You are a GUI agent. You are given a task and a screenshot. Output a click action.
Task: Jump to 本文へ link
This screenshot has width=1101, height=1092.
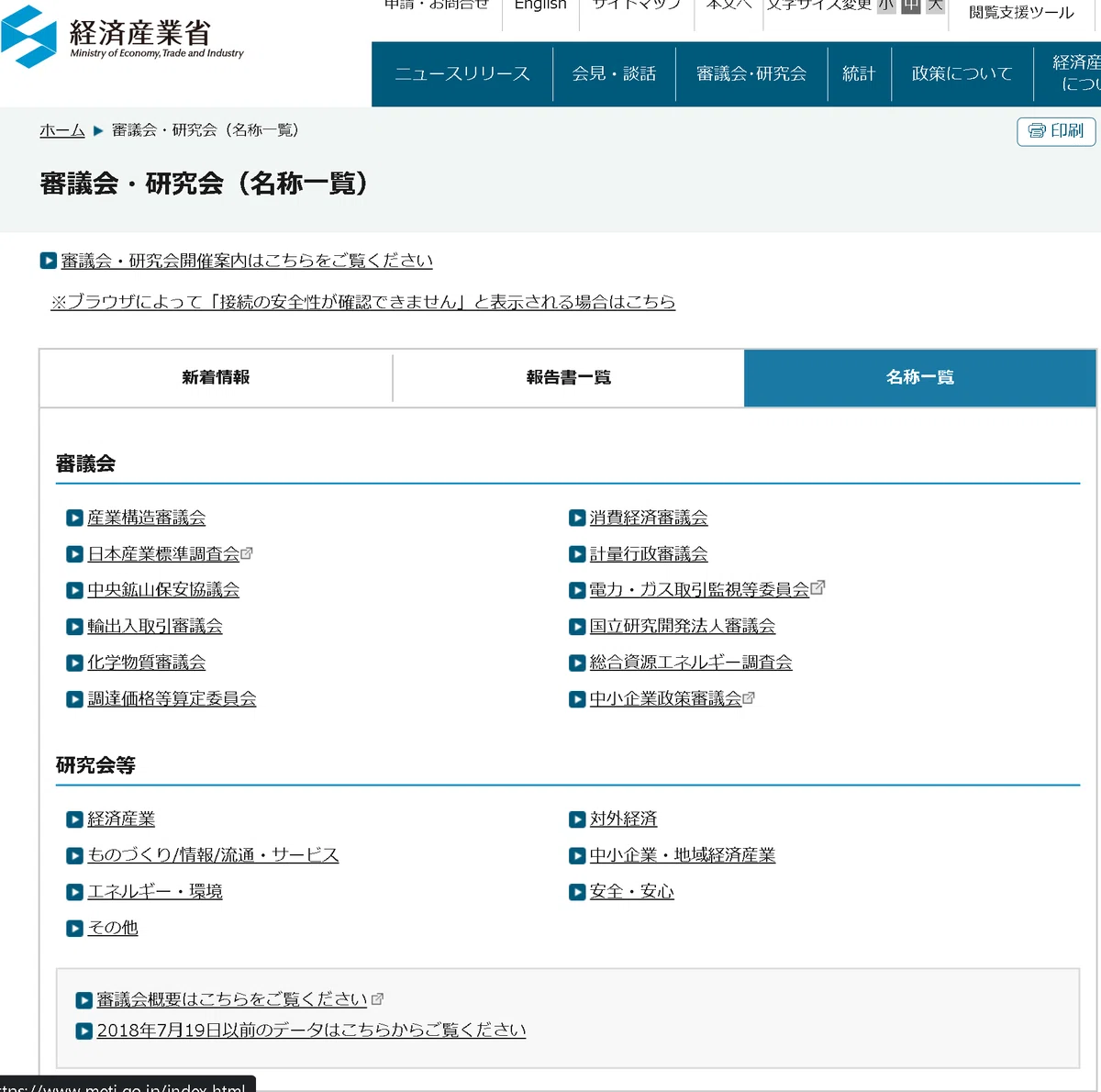pos(729,6)
